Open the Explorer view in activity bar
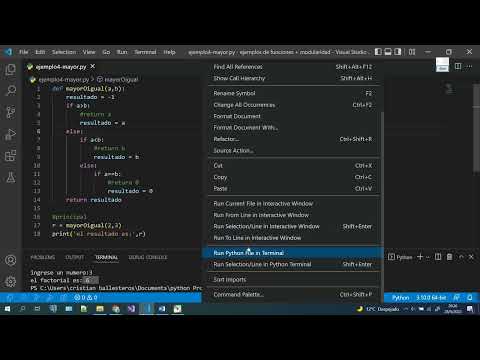Viewport: 480px width, 360px height. [x=11, y=70]
